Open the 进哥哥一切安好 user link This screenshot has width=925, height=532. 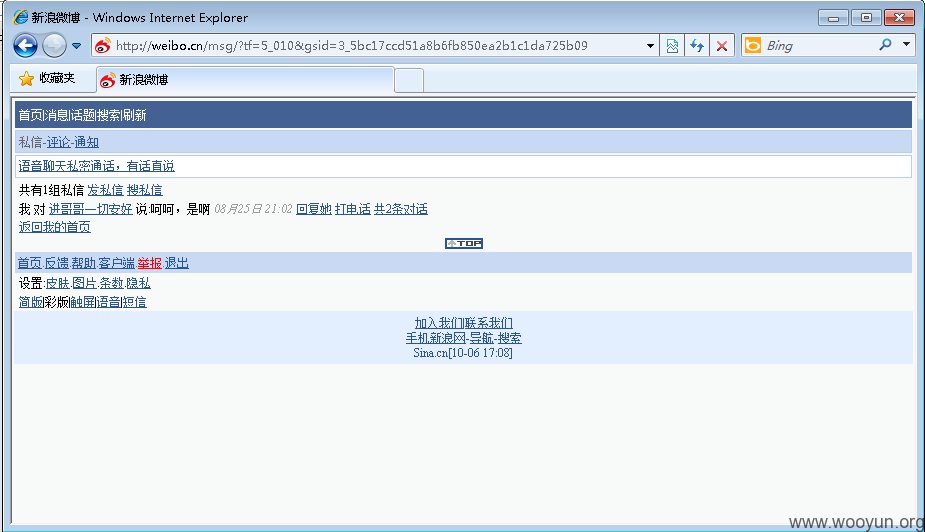[x=90, y=209]
